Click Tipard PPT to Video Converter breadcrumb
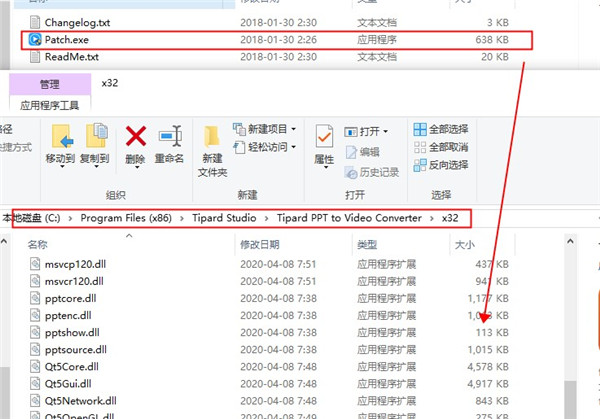 (349, 218)
